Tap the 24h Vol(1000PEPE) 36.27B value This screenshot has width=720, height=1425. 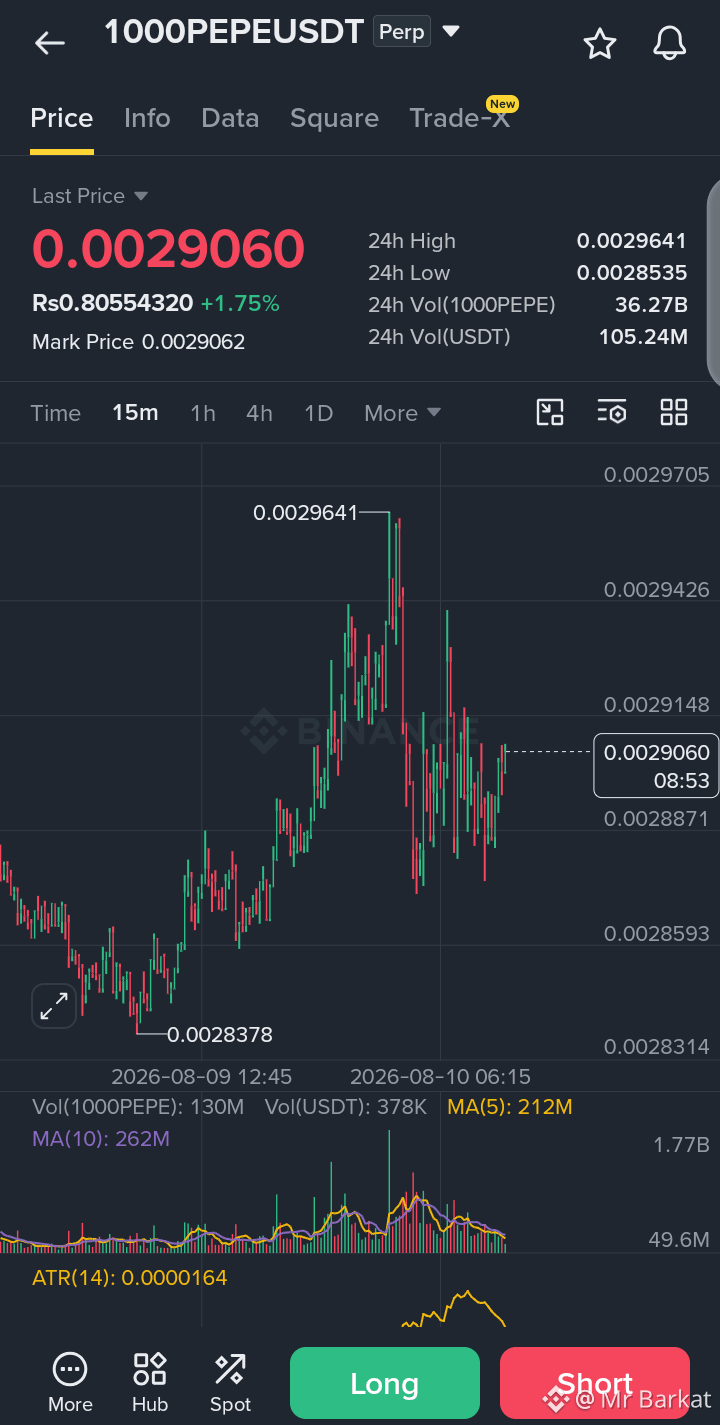coord(651,305)
